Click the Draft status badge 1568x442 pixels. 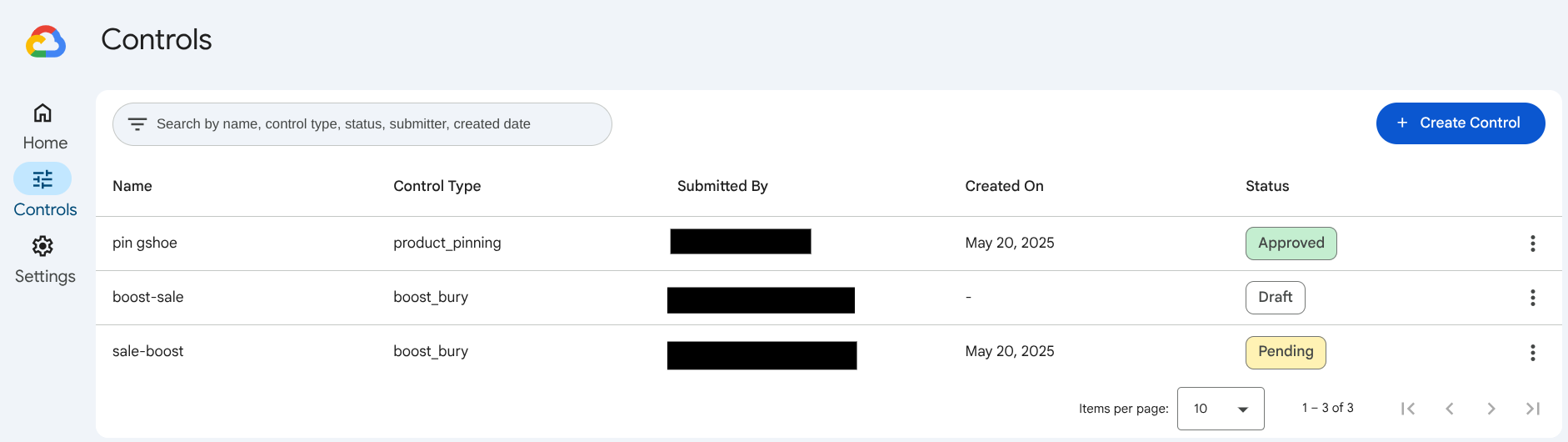[1275, 298]
